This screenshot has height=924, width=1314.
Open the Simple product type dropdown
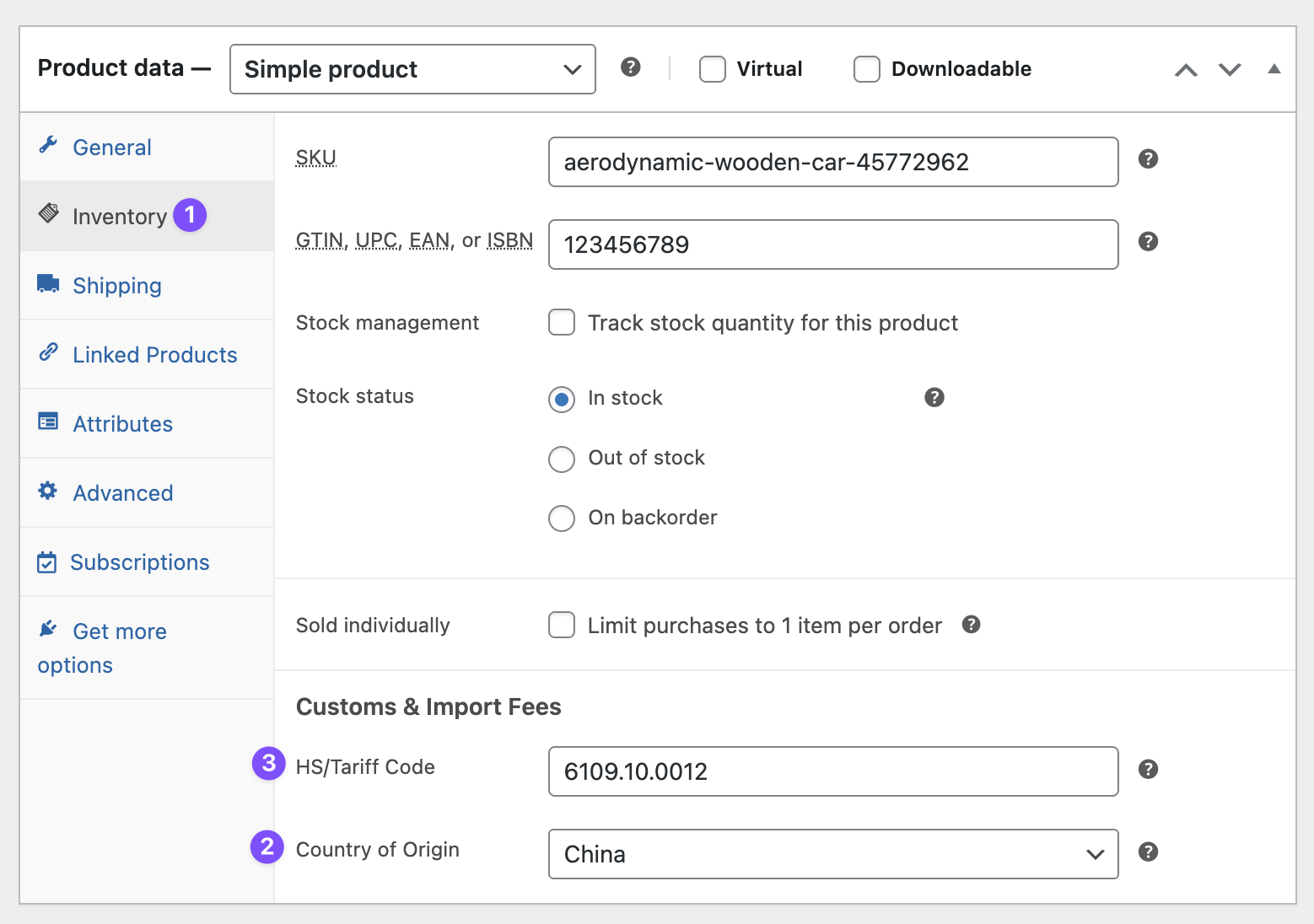(412, 69)
